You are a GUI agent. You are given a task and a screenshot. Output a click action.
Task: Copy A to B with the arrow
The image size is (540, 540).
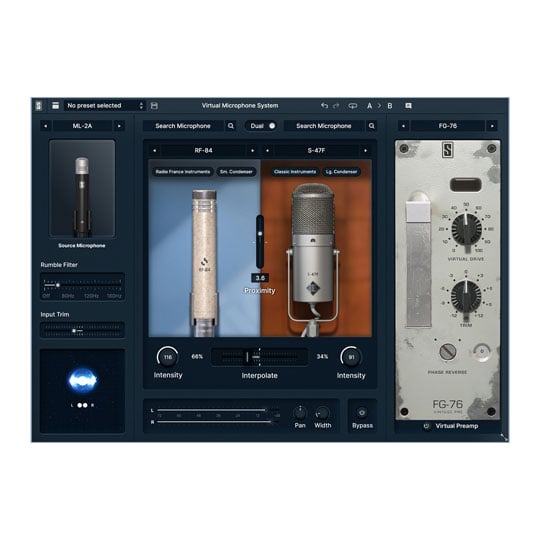[379, 106]
